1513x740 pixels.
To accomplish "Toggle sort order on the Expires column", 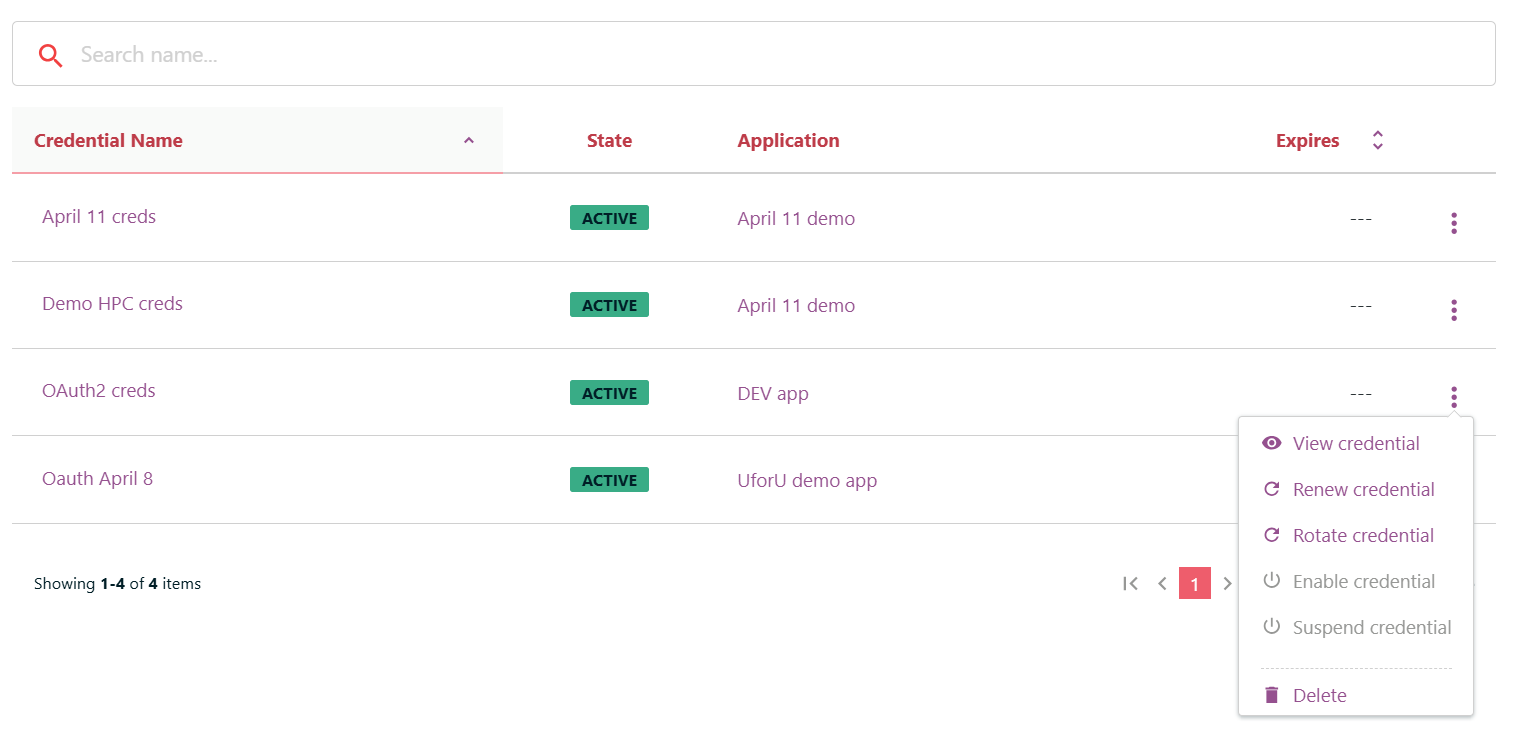I will point(1377,141).
